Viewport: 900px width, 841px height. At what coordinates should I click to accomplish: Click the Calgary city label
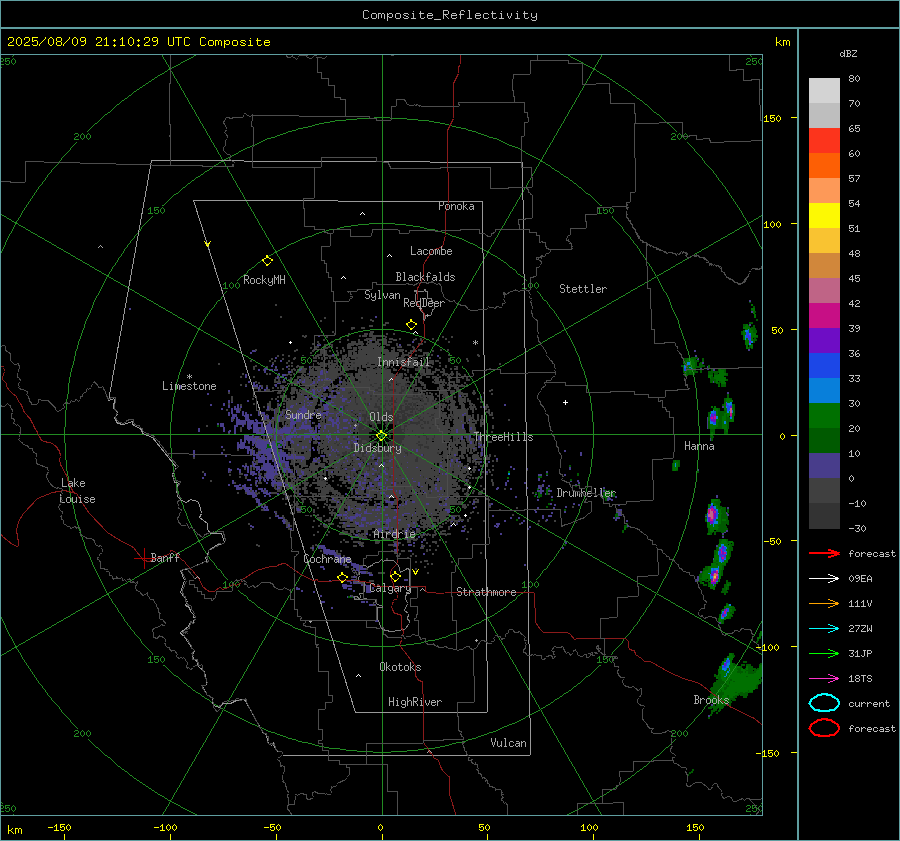(390, 588)
